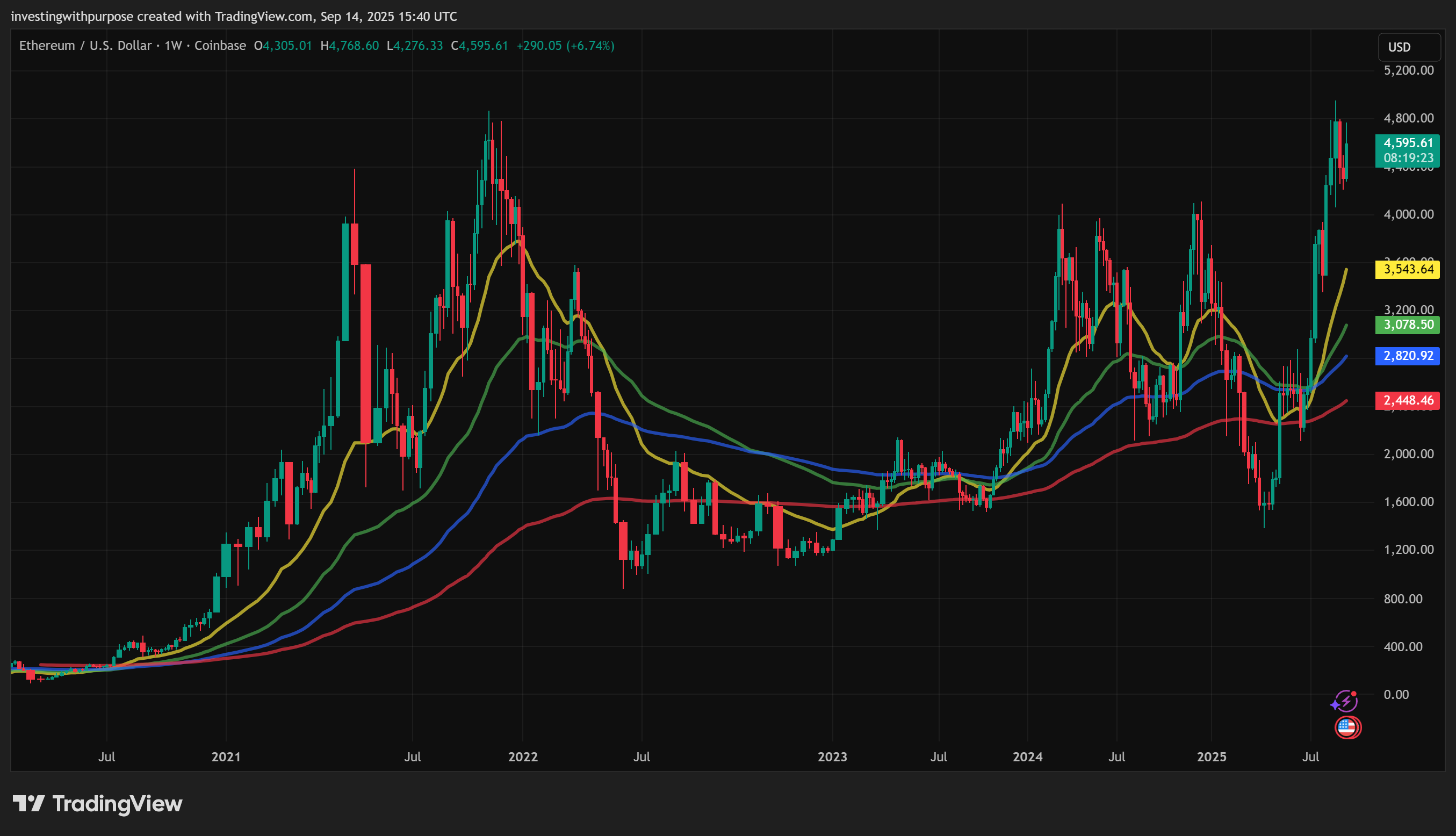Click the 2,000.00 level on price axis
This screenshot has width=1456, height=836.
pos(1408,454)
